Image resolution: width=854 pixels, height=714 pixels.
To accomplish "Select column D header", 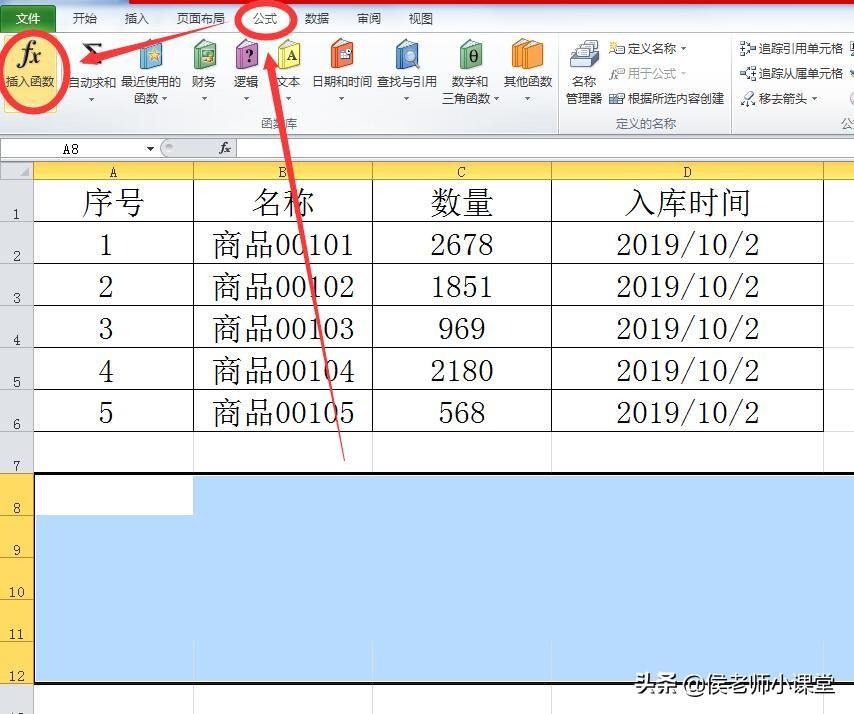I will coord(687,172).
